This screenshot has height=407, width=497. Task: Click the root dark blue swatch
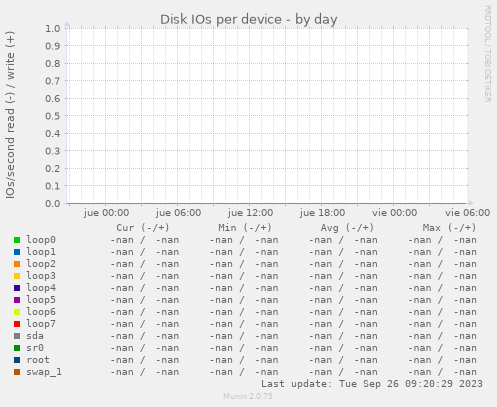17,360
